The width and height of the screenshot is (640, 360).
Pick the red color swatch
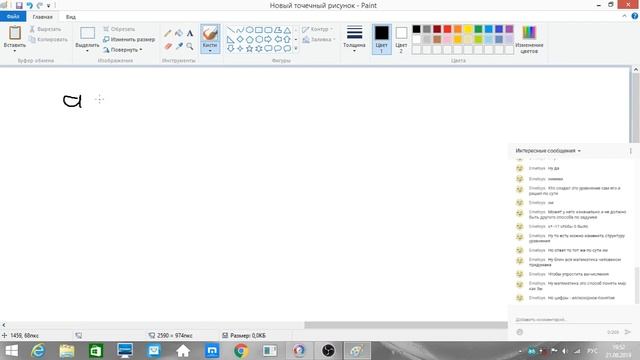[447, 29]
